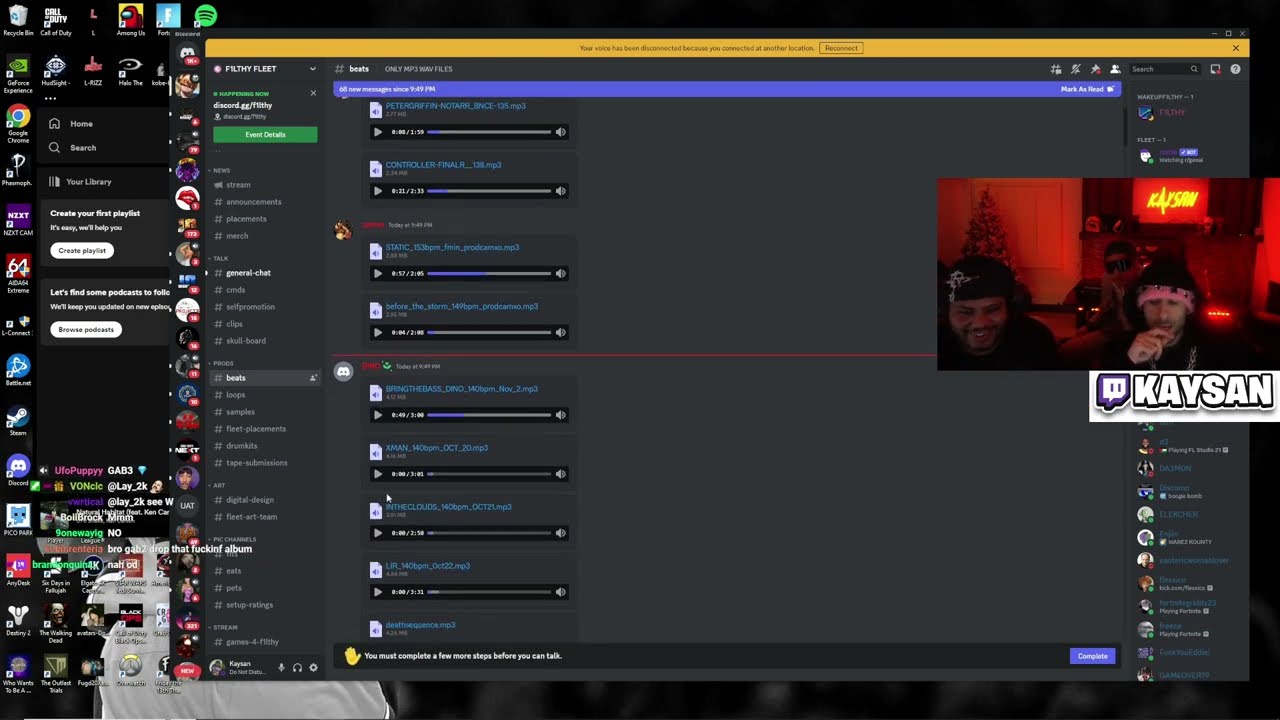
Task: Close the Happening Now event card
Action: [x=312, y=93]
